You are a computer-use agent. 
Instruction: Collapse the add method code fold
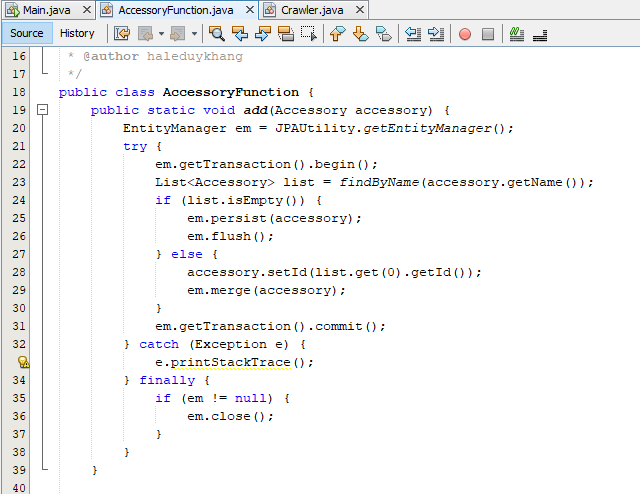42,109
